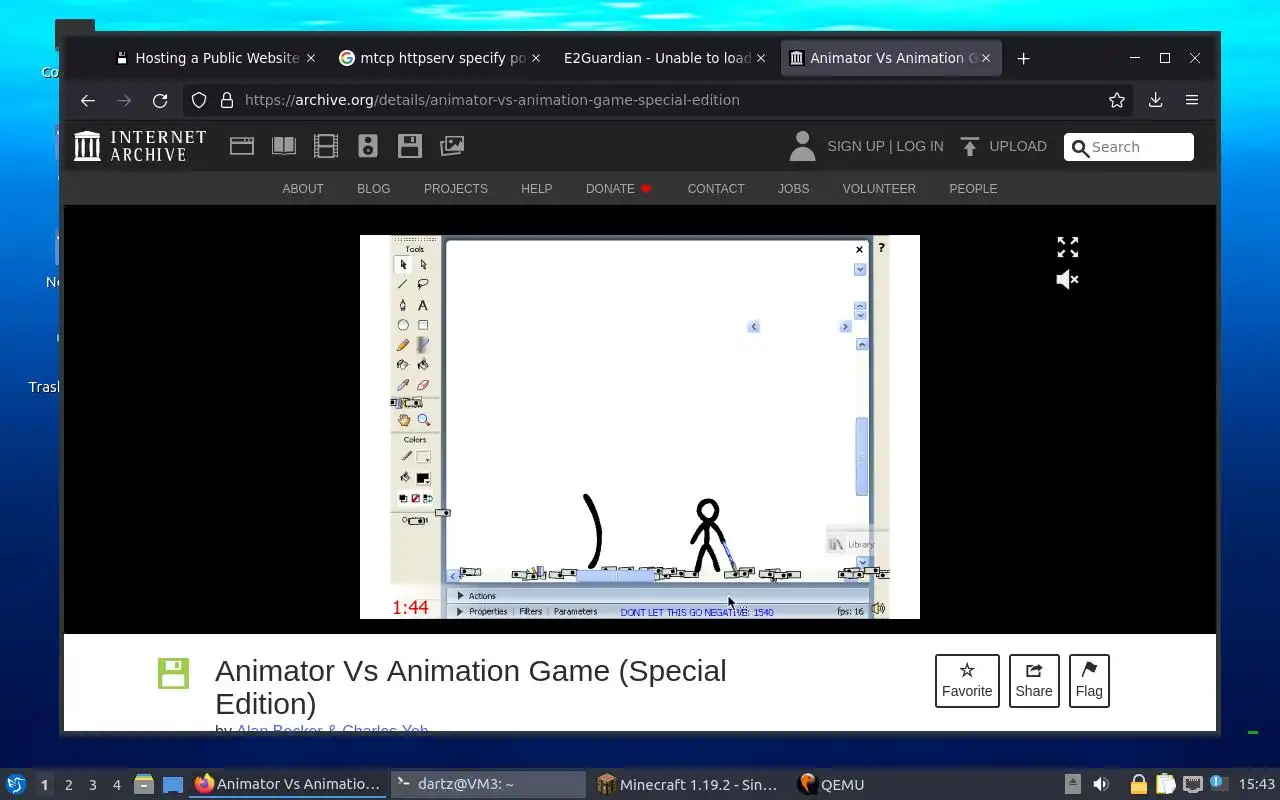Click the Swap Colors icon
This screenshot has width=1280, height=800.
point(428,498)
